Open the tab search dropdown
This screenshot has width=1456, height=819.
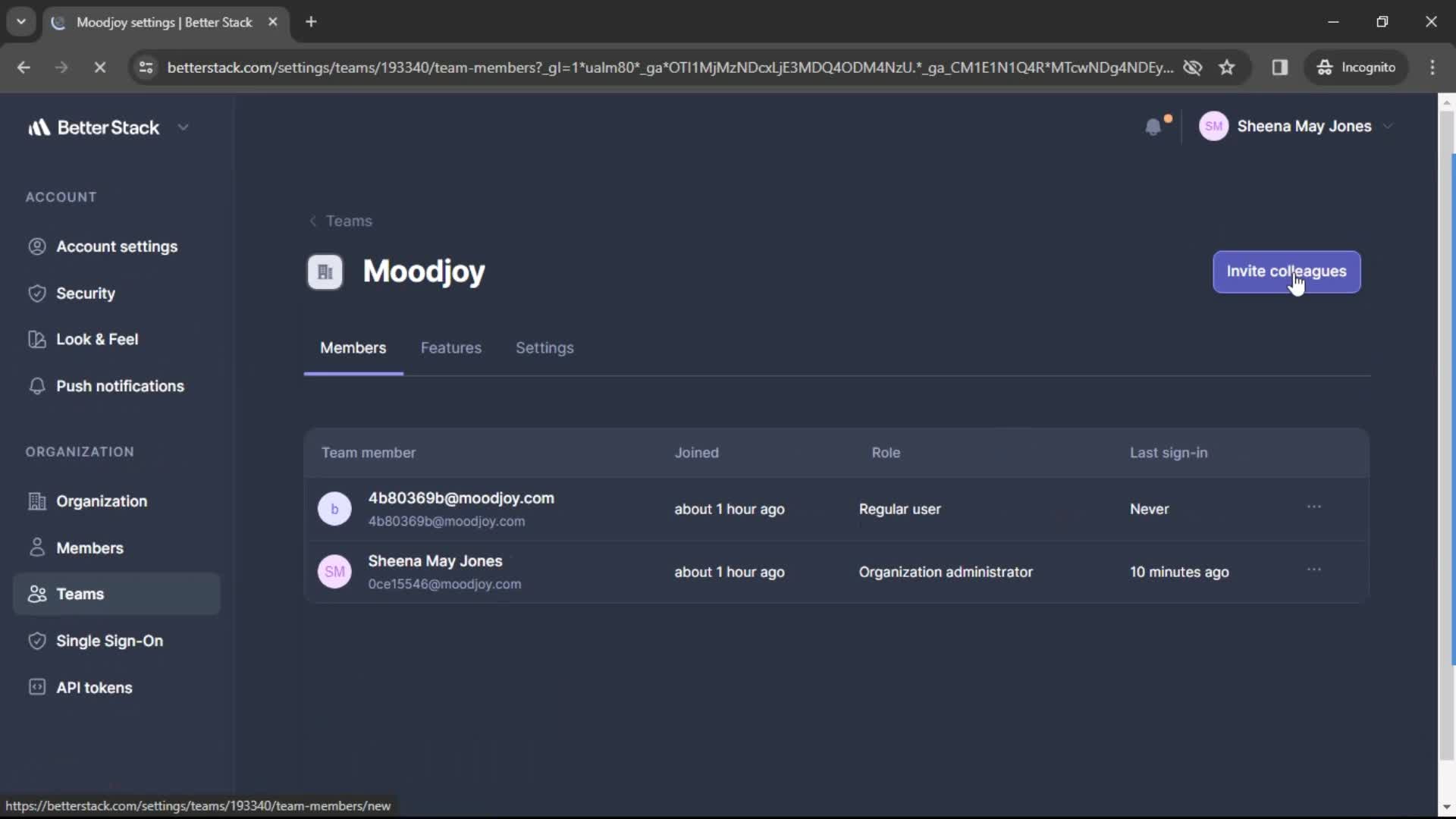(x=21, y=22)
